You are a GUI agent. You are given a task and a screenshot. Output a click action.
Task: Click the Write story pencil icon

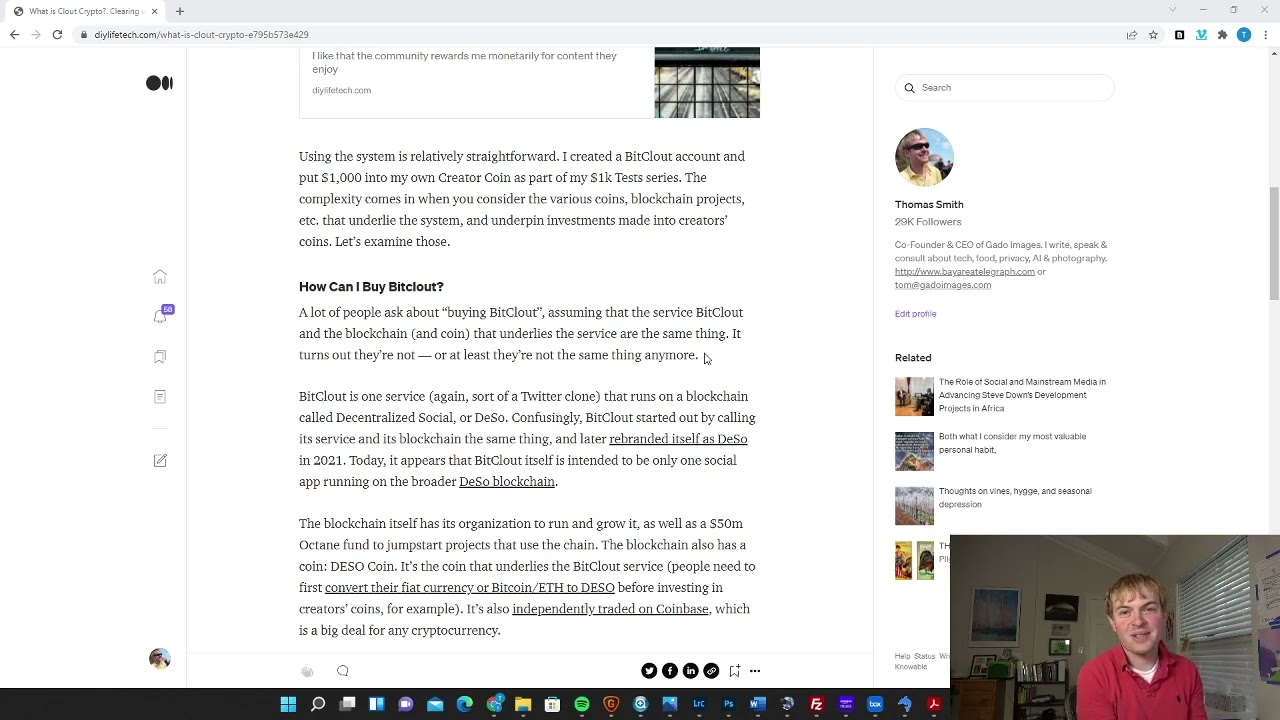pyautogui.click(x=160, y=460)
